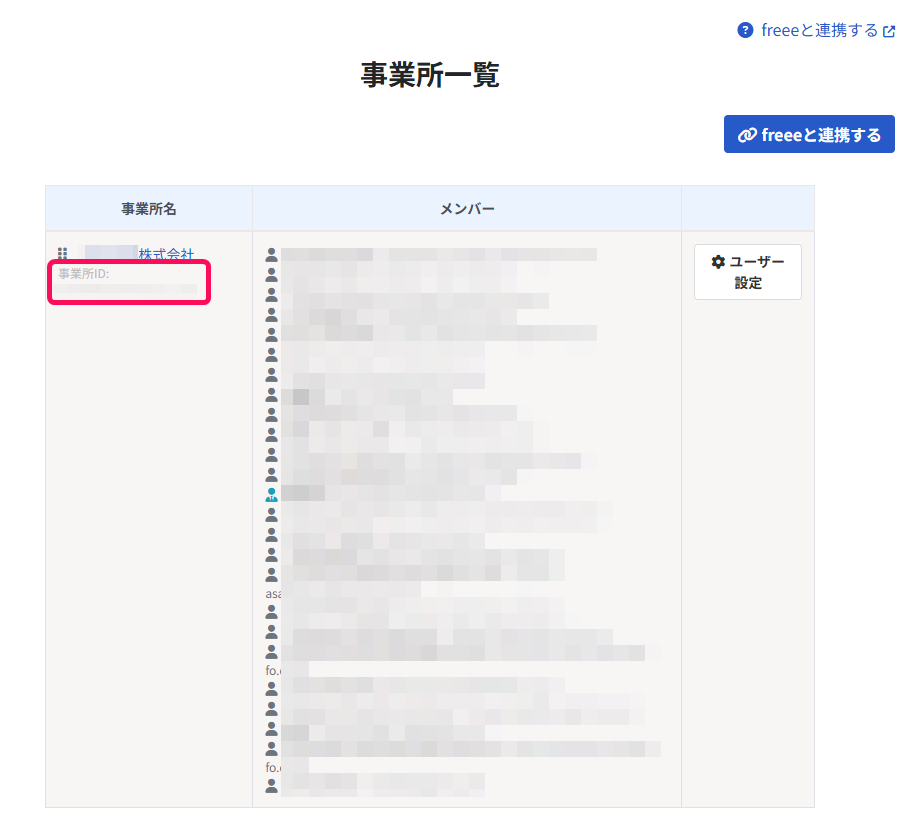Click the 事業所名 column header

[148, 209]
